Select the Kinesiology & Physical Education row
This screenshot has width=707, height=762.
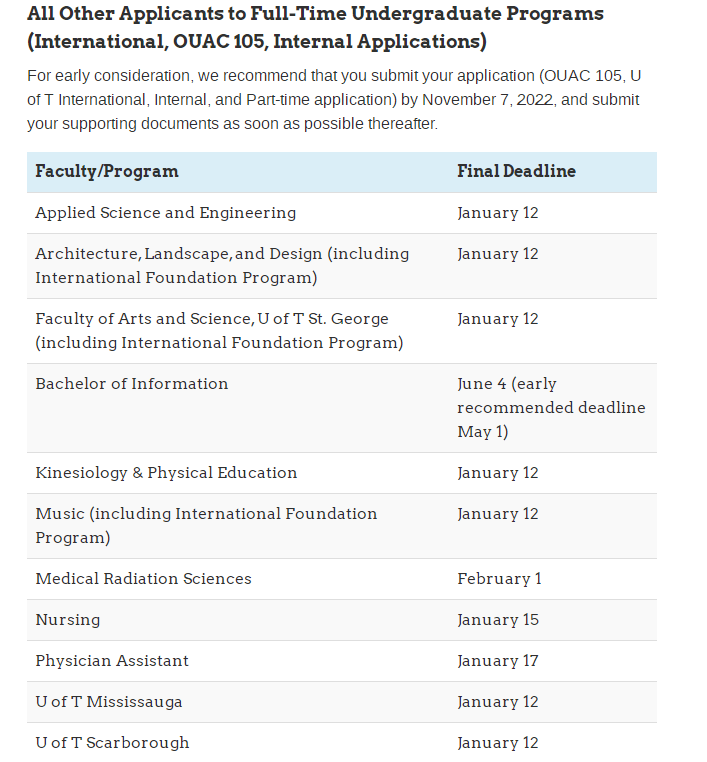coord(166,473)
